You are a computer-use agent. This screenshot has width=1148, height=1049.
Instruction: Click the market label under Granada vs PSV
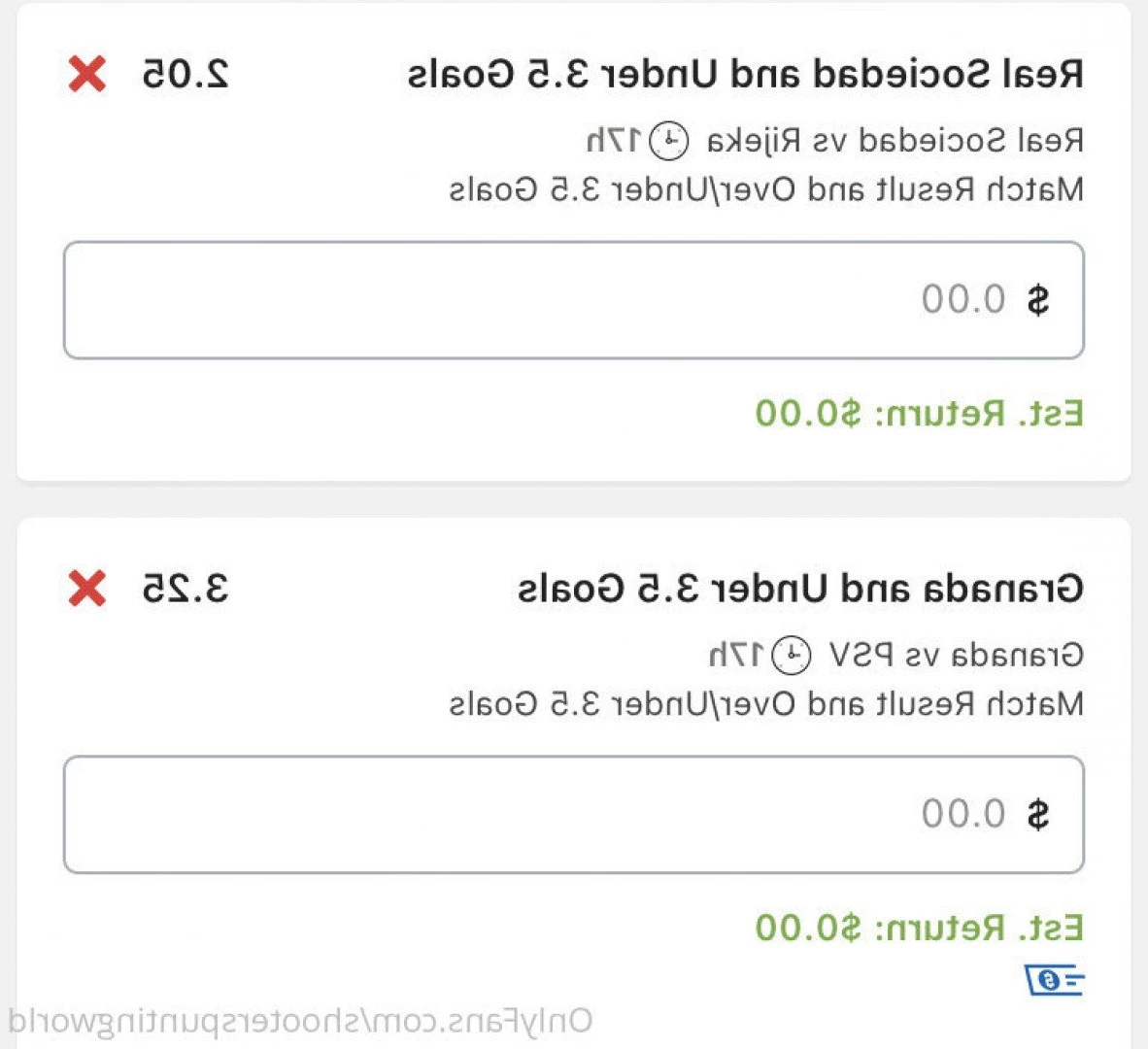[x=766, y=705]
